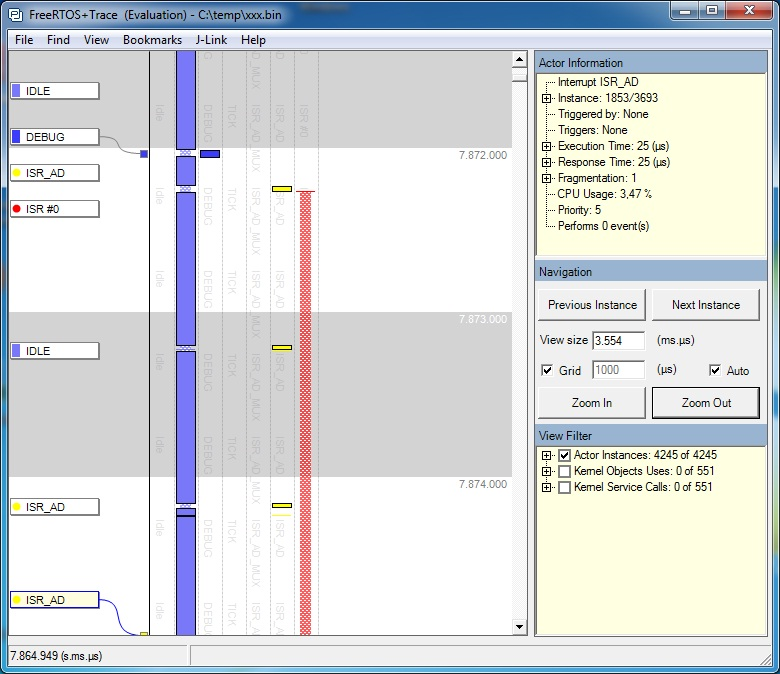Select the first IDLE actor label at the top
Screen dimensions: 780x674
coord(55,91)
